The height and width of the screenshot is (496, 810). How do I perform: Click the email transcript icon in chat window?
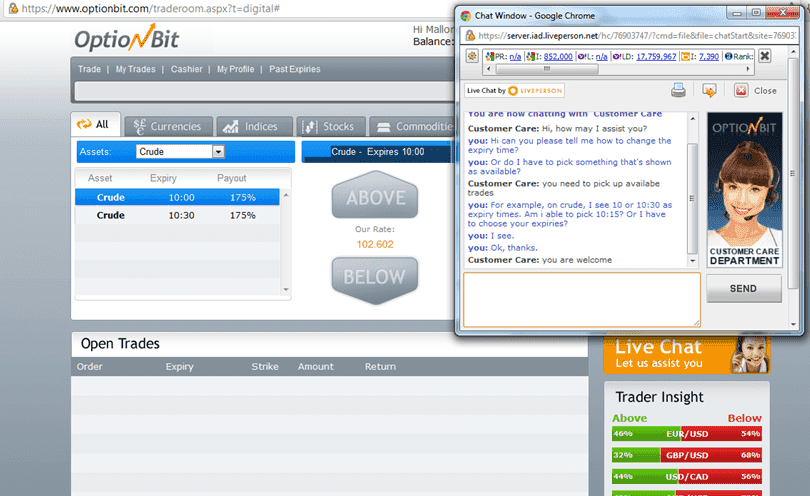tap(709, 90)
